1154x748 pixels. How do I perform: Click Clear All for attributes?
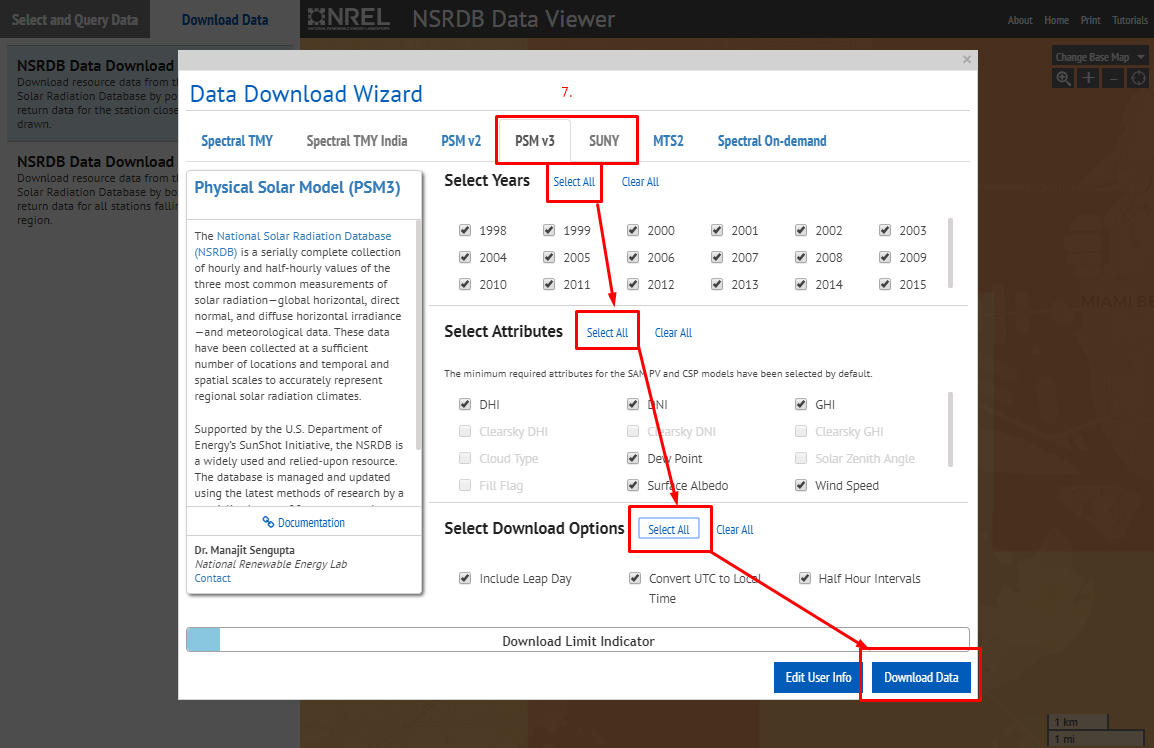tap(673, 333)
